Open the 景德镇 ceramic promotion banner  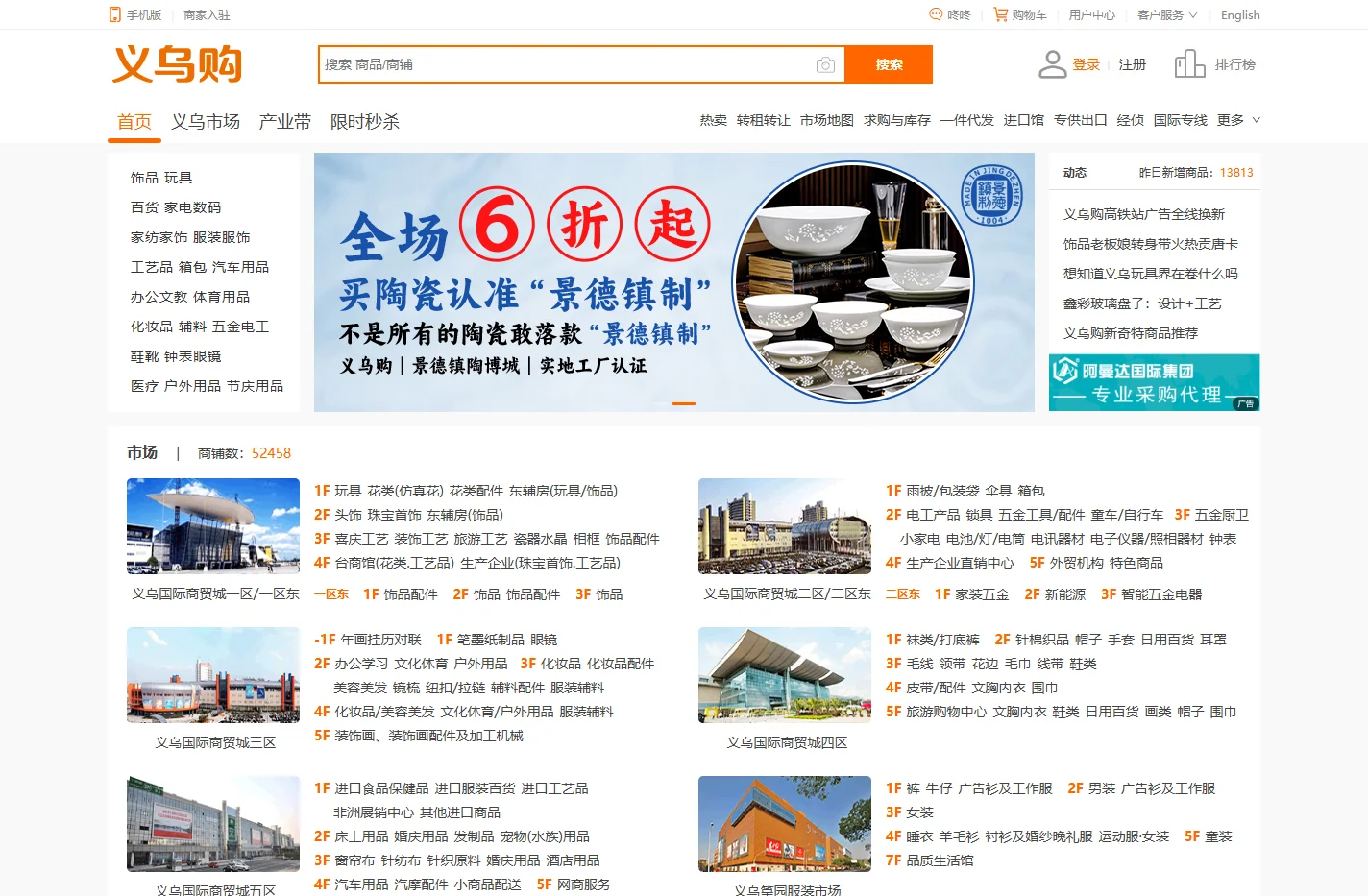pyautogui.click(x=674, y=282)
